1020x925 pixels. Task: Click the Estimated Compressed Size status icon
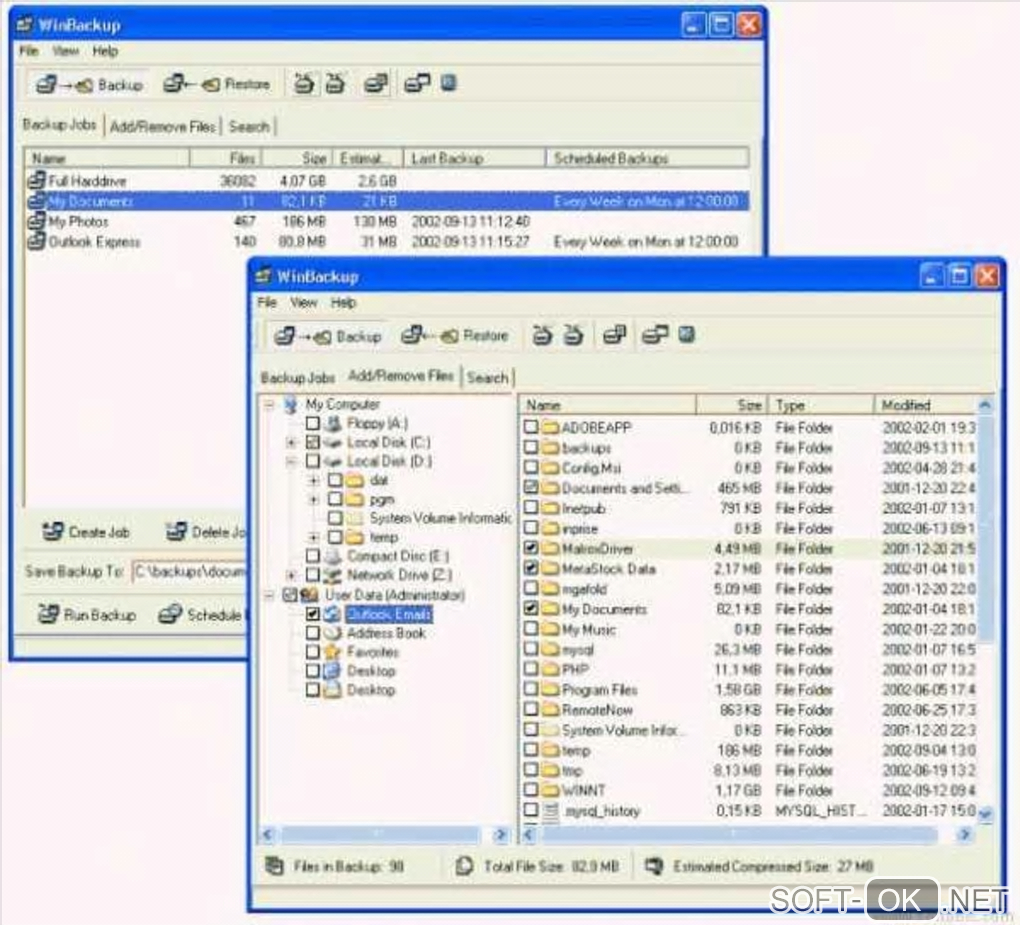pos(654,866)
